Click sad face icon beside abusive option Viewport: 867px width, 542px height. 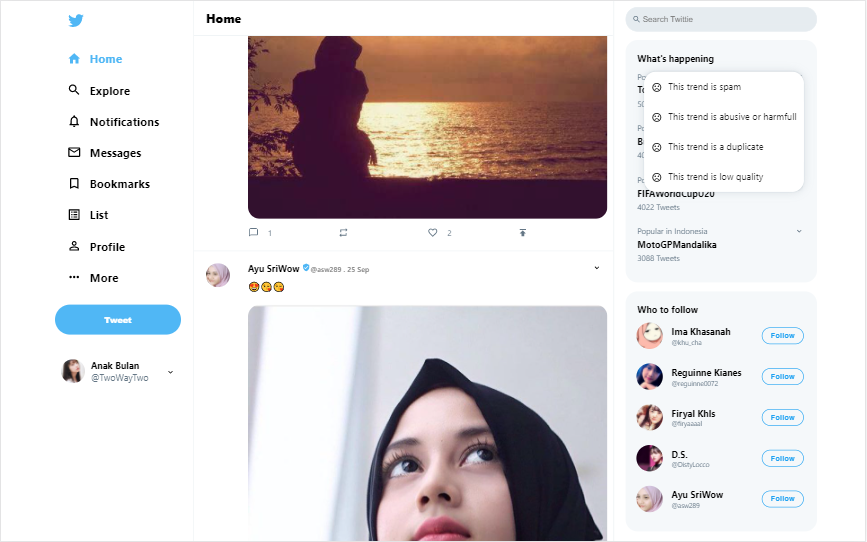(657, 117)
